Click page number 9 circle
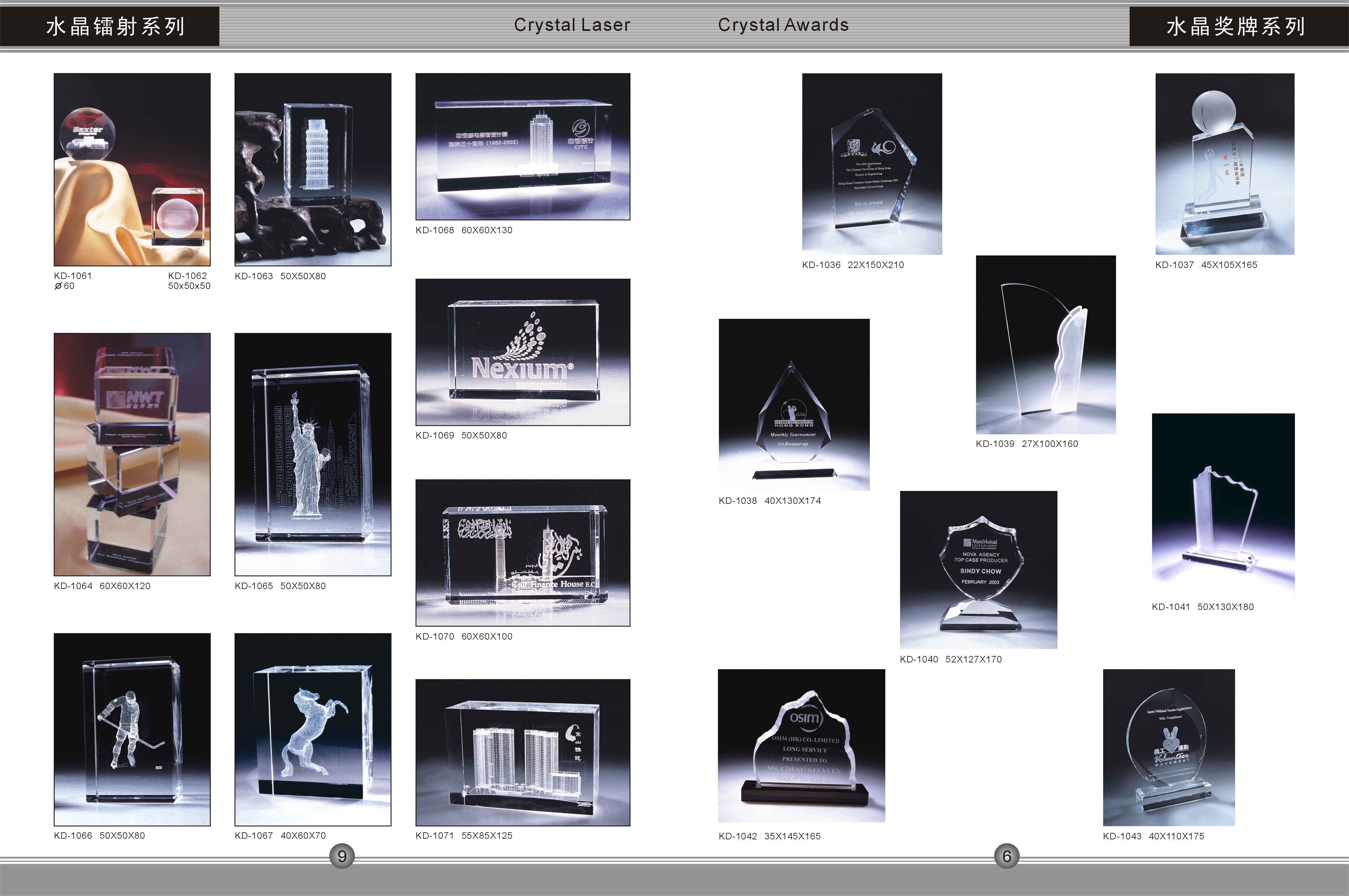 pyautogui.click(x=342, y=856)
